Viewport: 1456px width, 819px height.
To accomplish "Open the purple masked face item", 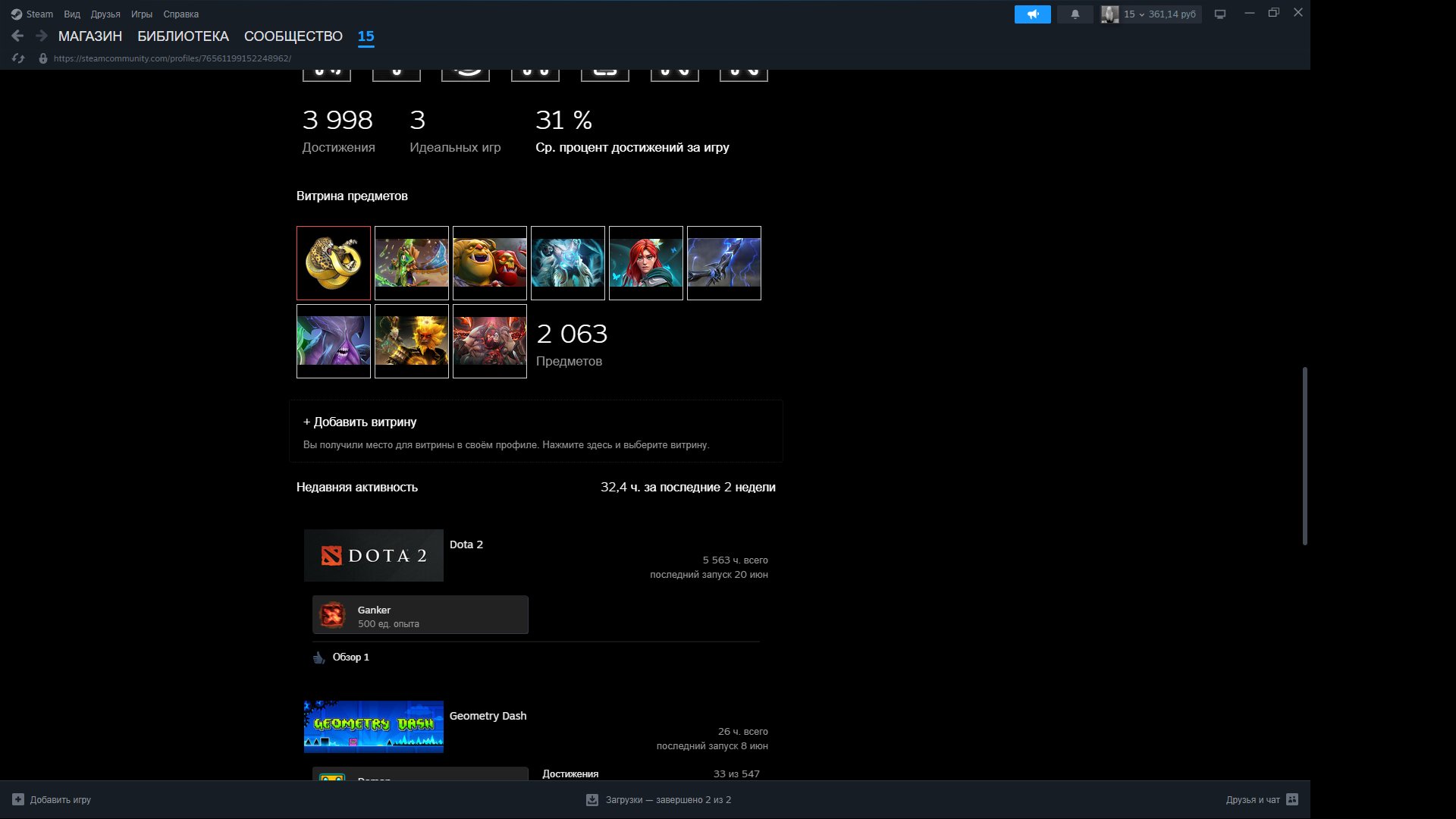I will click(x=334, y=341).
